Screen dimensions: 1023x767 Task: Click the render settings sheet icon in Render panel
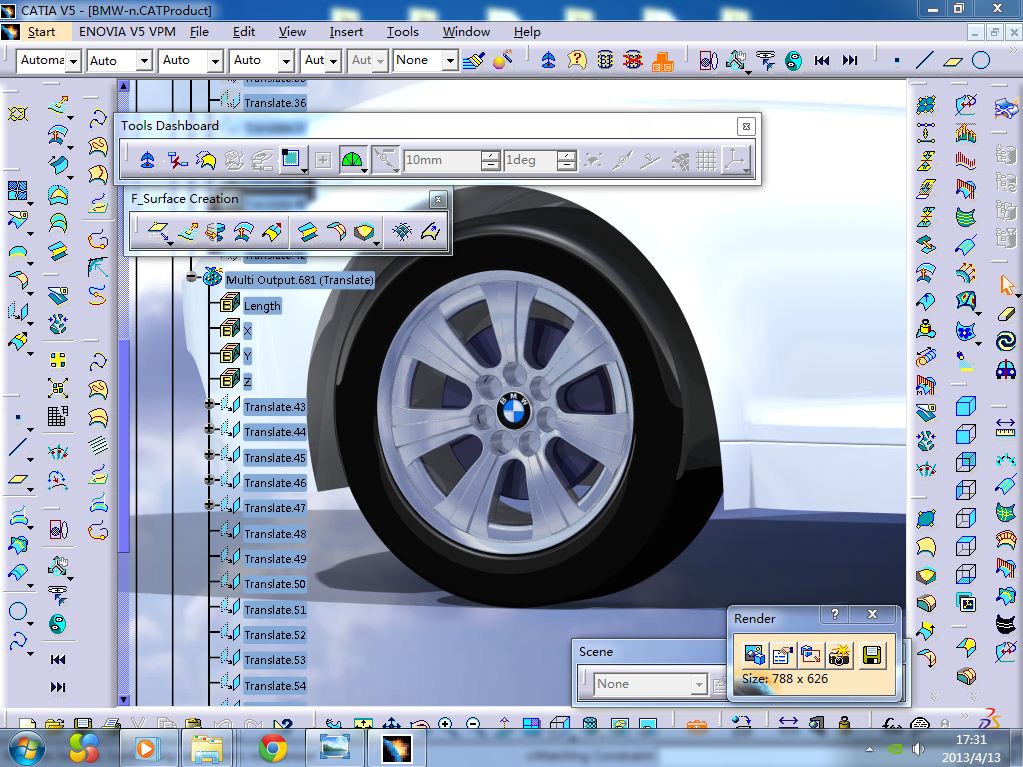coord(782,654)
